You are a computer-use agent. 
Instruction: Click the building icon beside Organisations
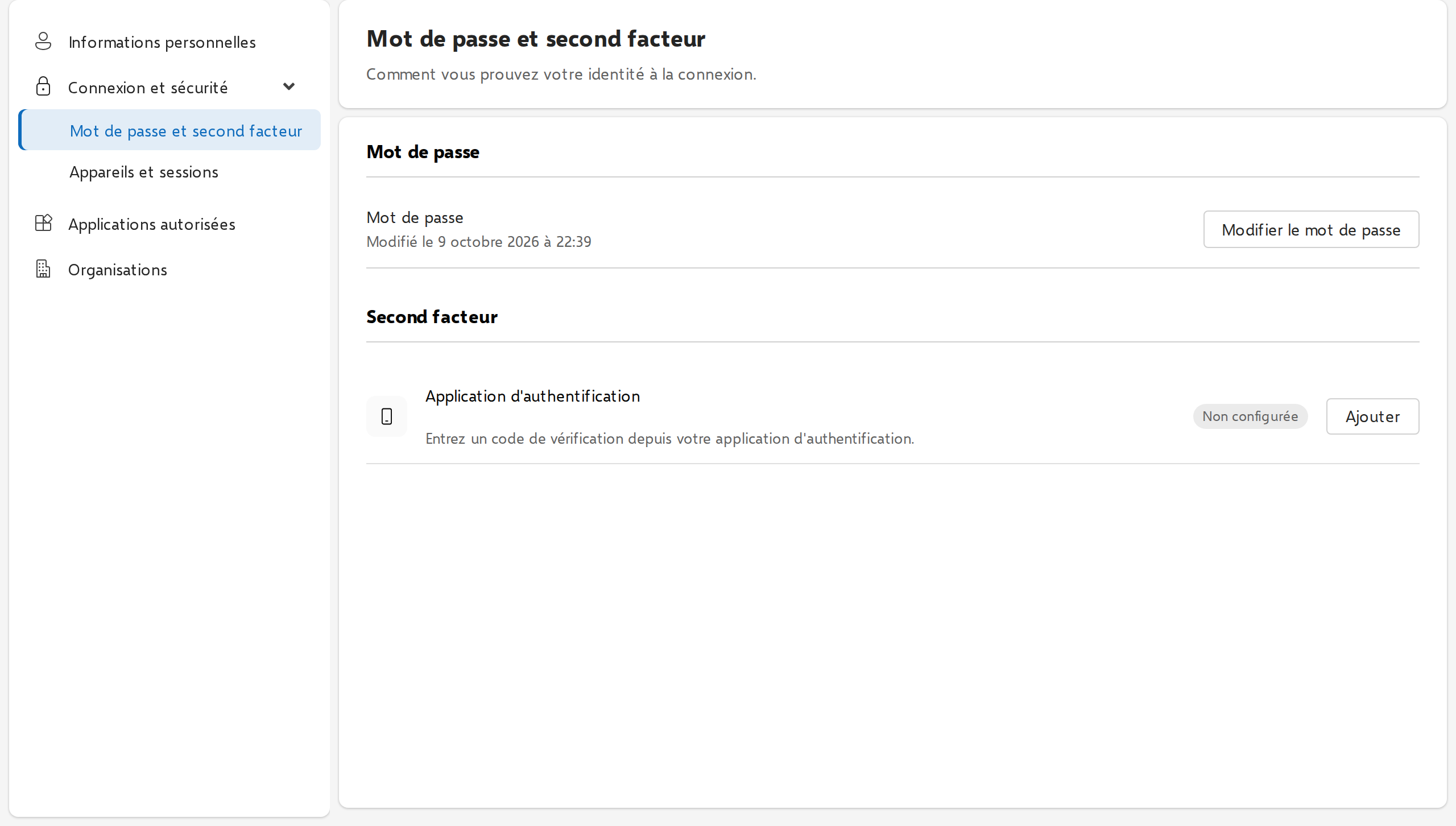pos(43,269)
